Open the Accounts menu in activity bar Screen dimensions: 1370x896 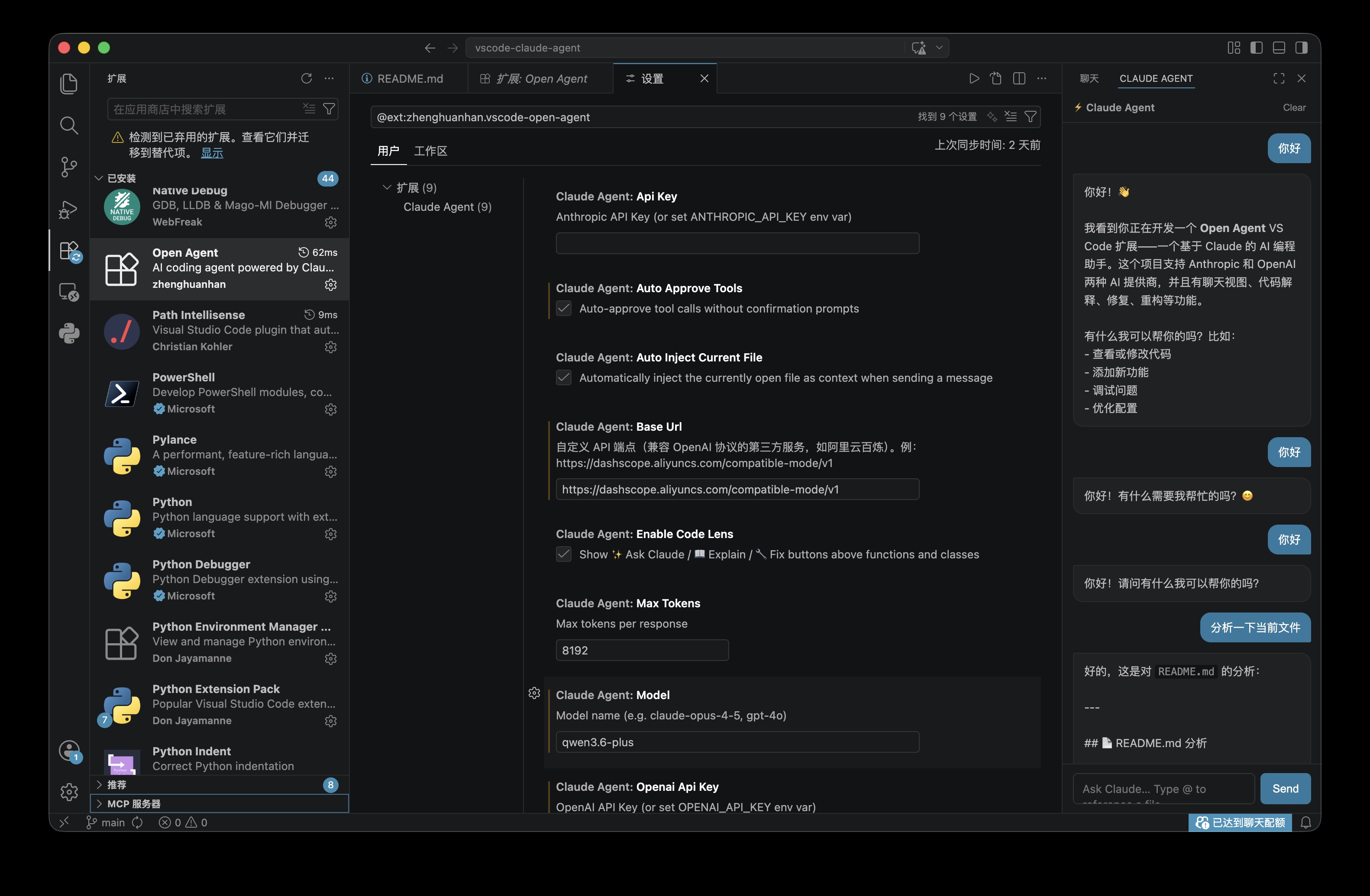click(69, 751)
